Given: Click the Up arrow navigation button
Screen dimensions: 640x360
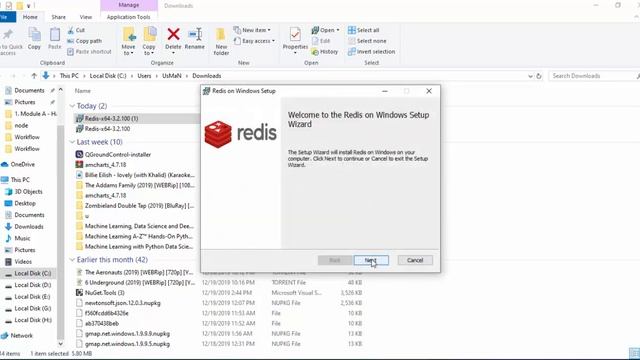Looking at the screenshot, I should [x=34, y=76].
